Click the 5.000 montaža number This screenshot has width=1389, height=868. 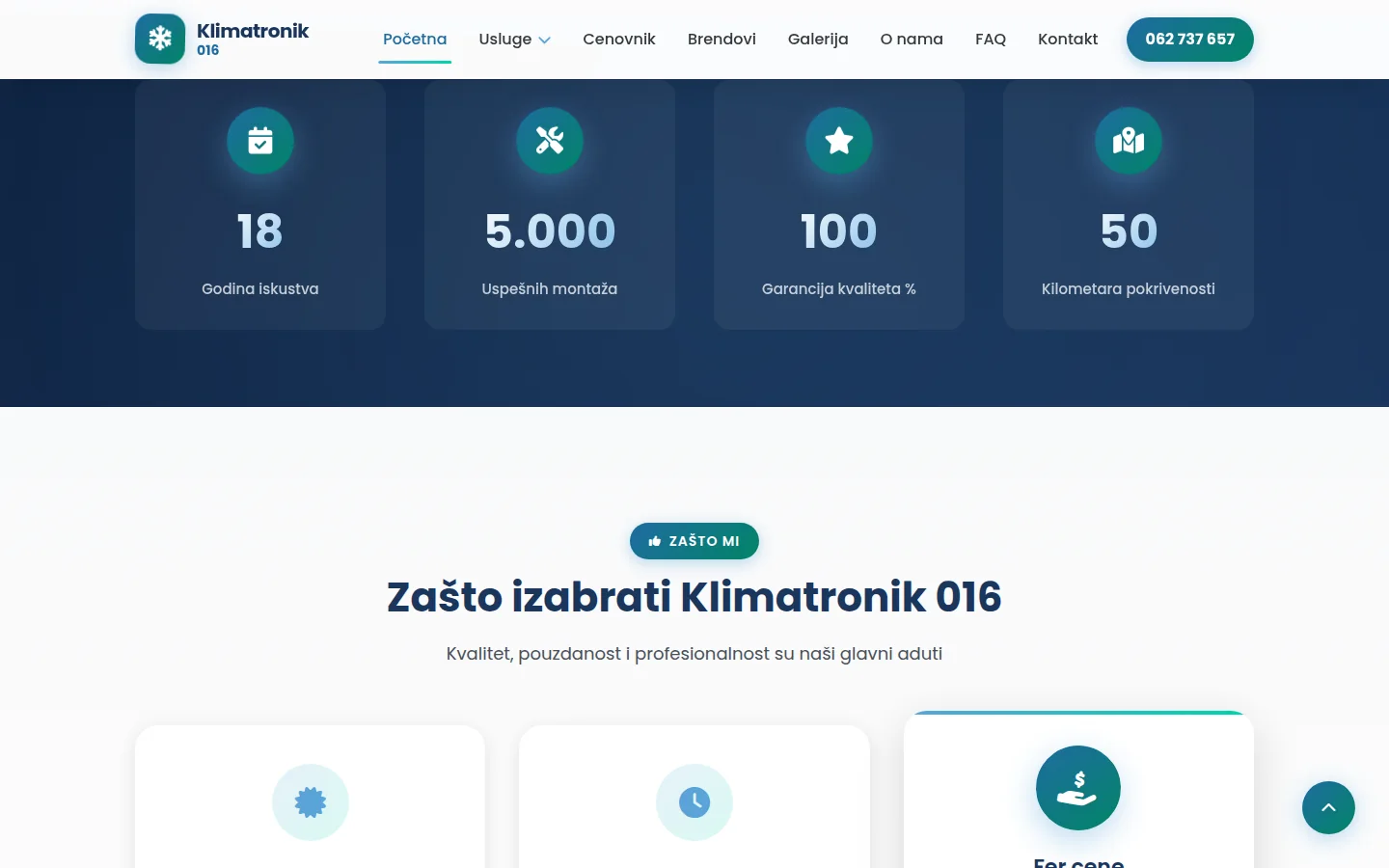click(550, 231)
